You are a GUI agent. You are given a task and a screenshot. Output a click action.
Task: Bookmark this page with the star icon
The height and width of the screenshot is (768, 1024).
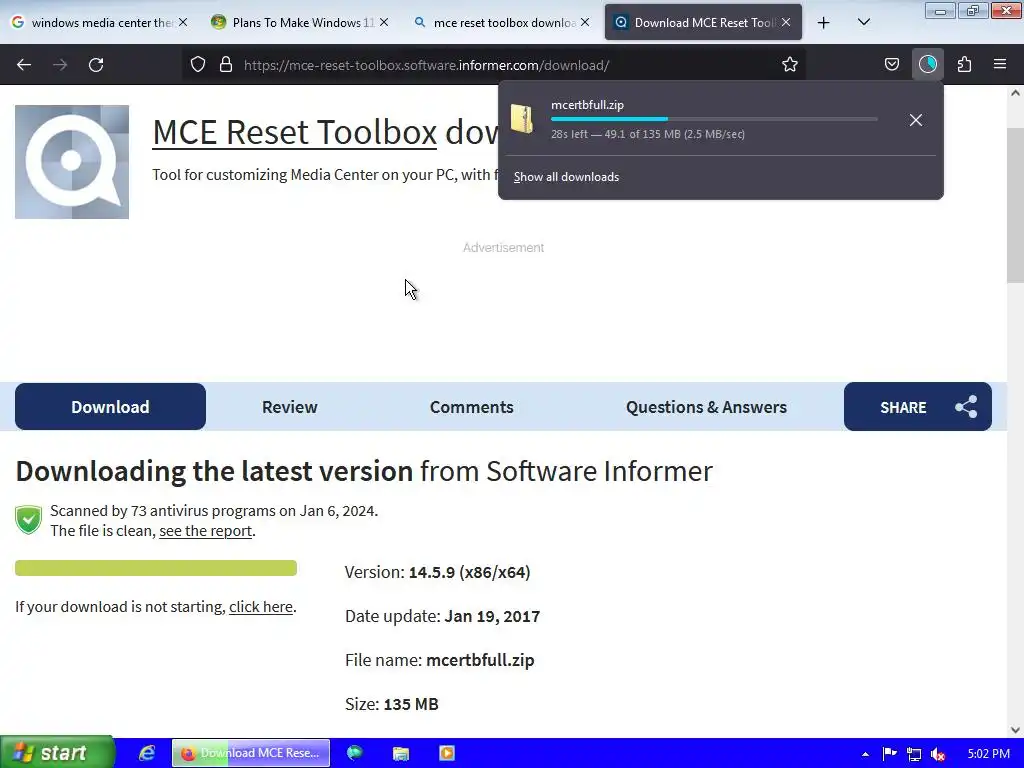790,65
